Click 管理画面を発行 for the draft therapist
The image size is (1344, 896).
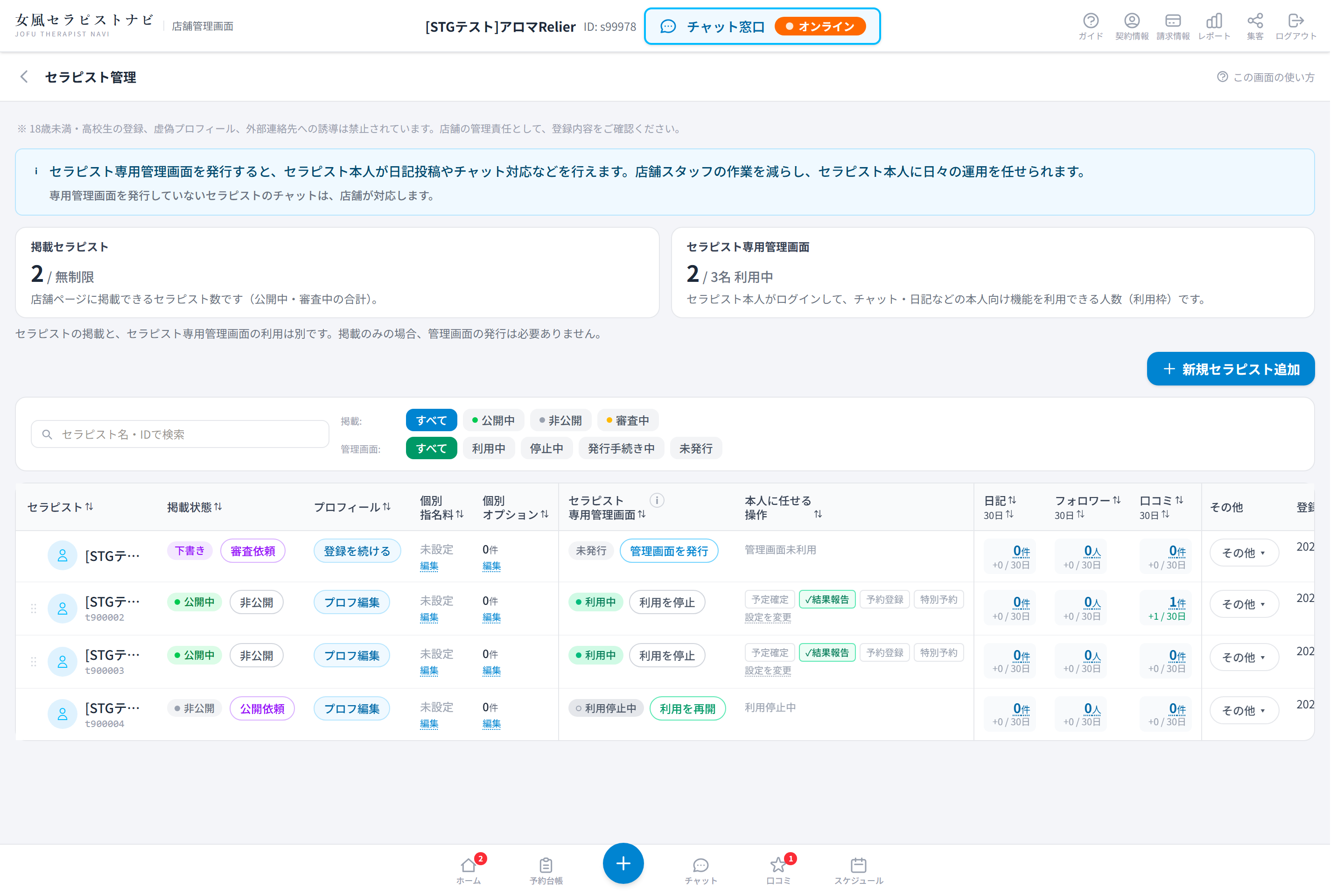click(676, 557)
